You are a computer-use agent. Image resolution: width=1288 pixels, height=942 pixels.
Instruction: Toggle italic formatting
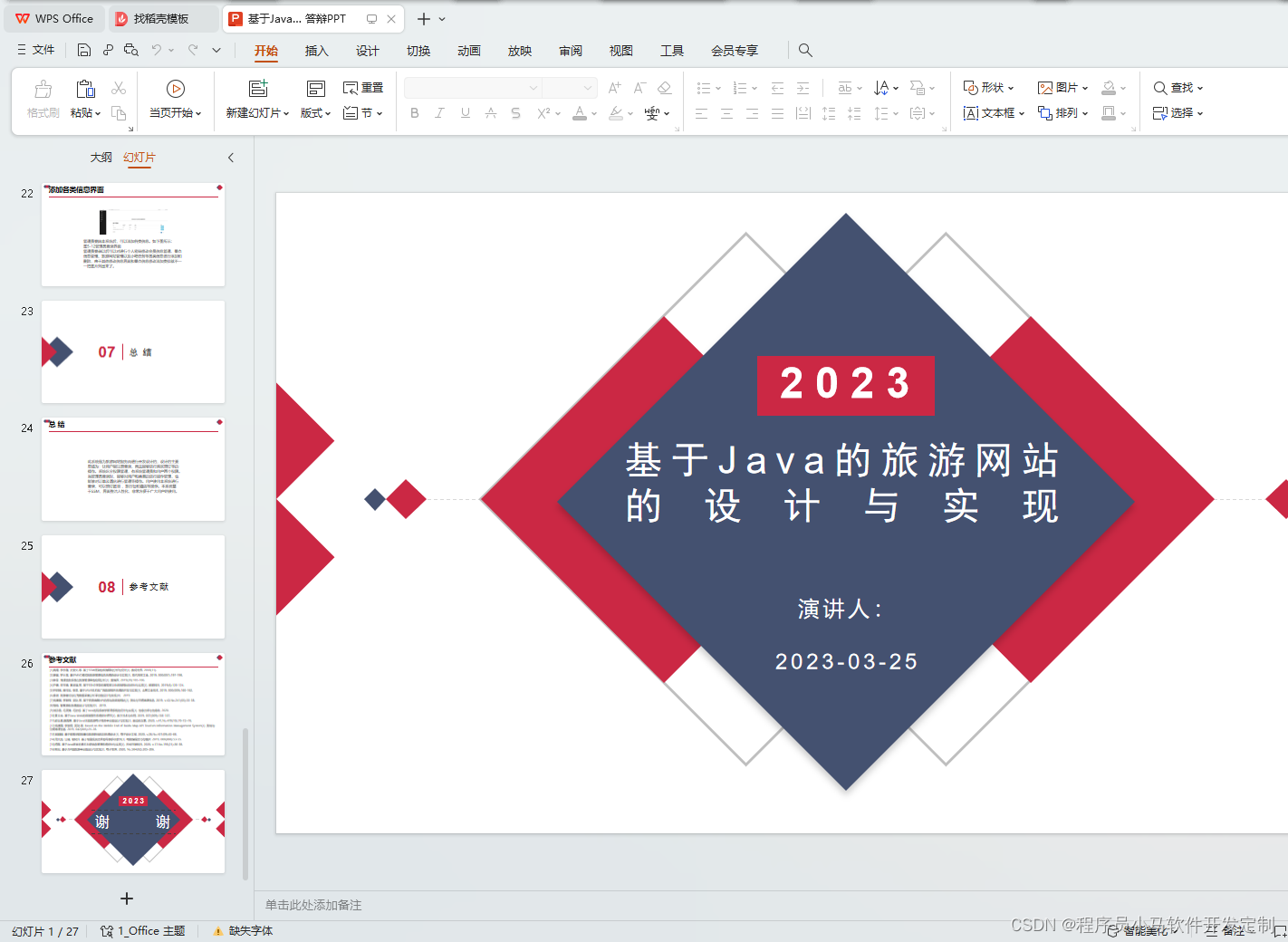(439, 112)
